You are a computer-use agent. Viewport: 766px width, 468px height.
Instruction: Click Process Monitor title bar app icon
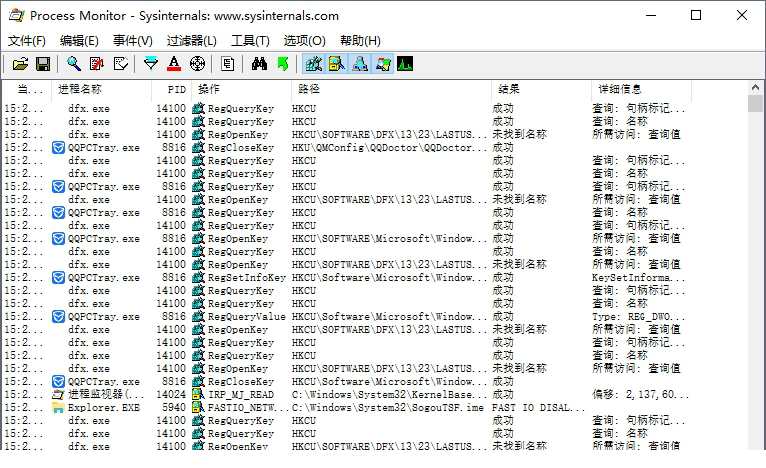pos(17,16)
